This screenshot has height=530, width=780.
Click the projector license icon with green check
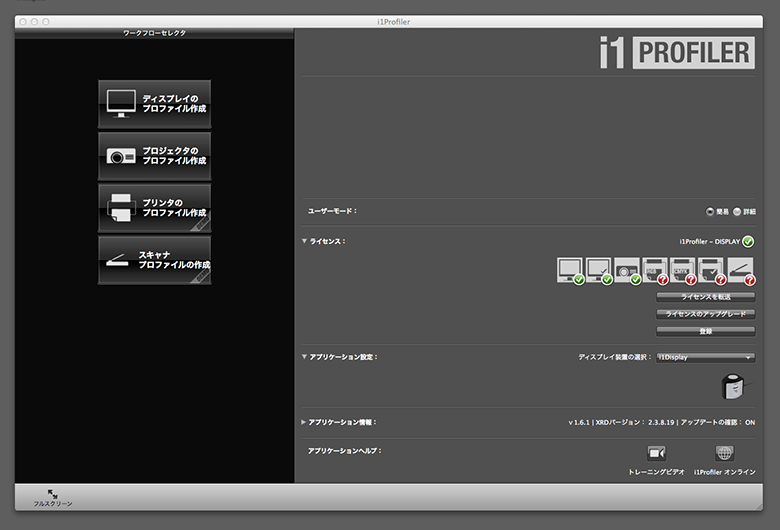(627, 270)
